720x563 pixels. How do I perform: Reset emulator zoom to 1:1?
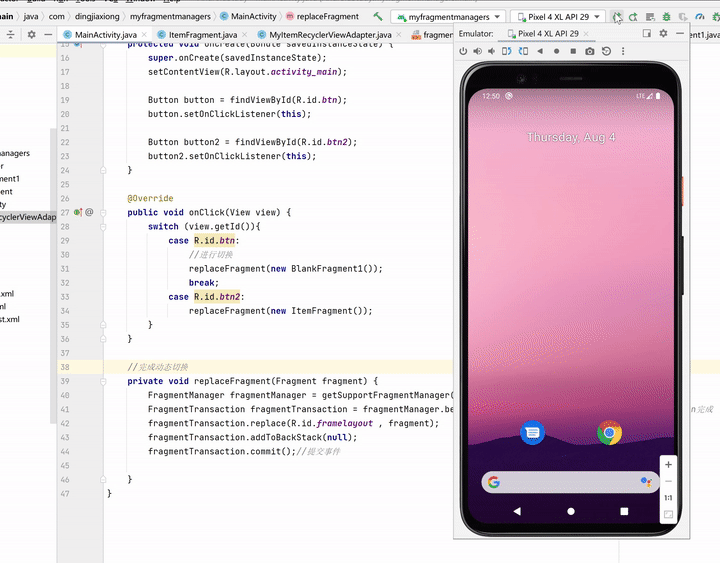(668, 497)
